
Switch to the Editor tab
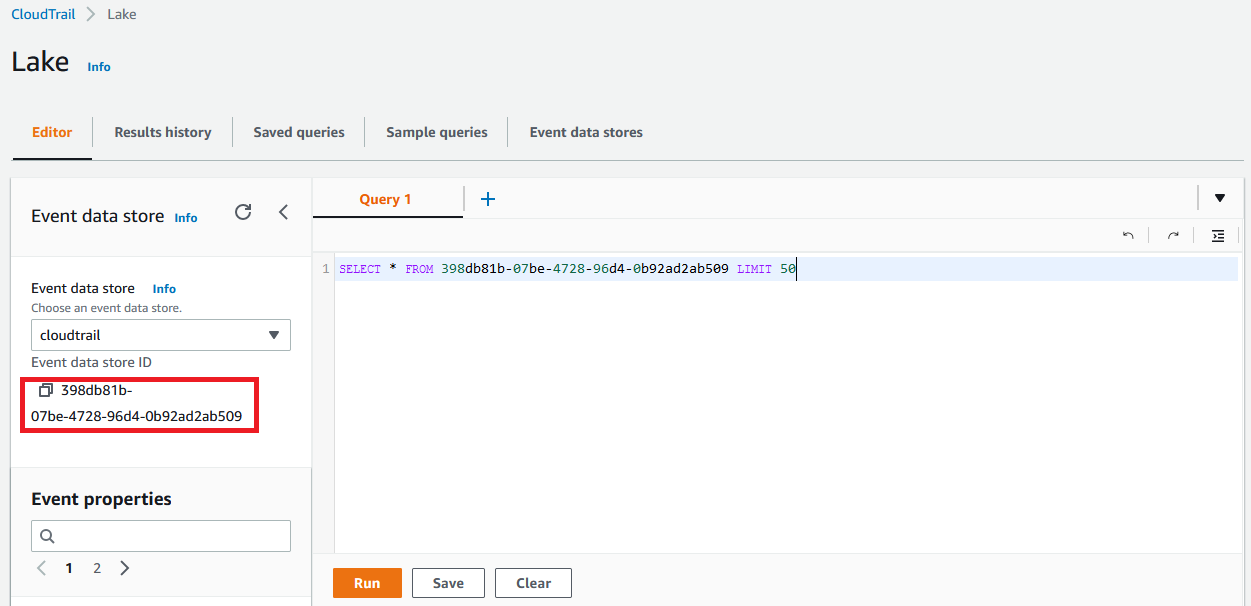point(52,132)
